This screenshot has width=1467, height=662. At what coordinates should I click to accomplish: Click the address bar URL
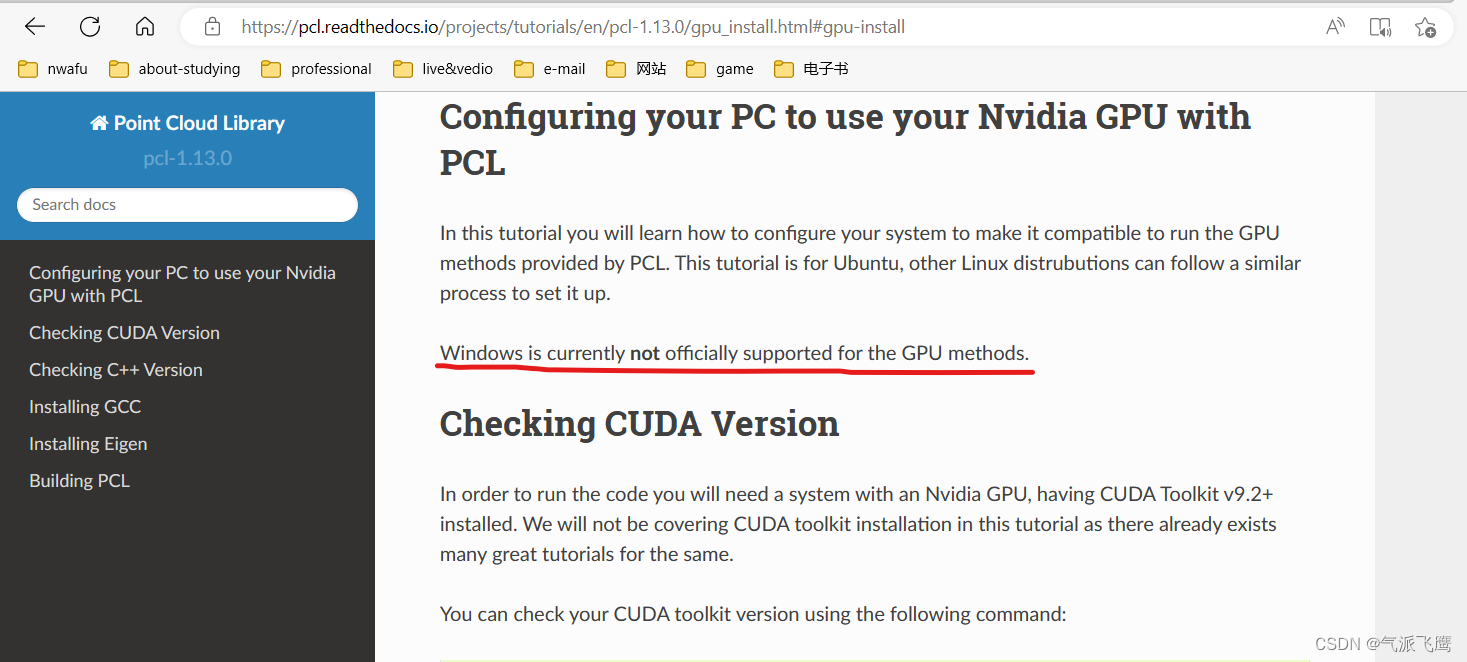click(x=572, y=27)
